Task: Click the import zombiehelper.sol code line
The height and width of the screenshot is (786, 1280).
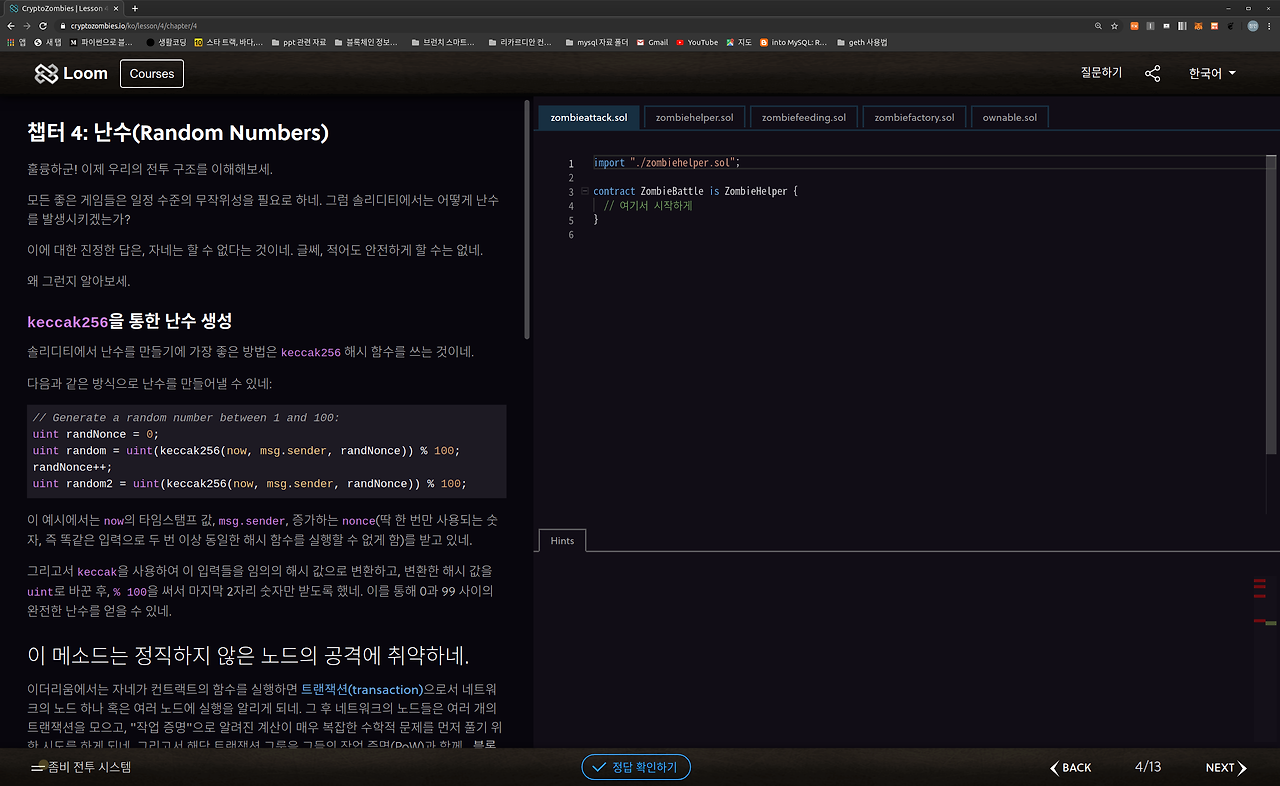Action: [667, 163]
